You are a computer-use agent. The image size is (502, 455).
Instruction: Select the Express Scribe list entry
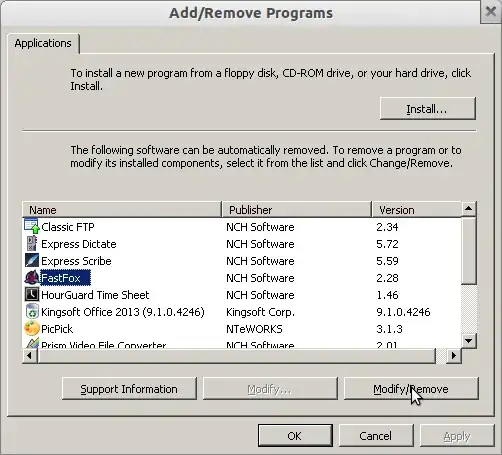pos(76,261)
